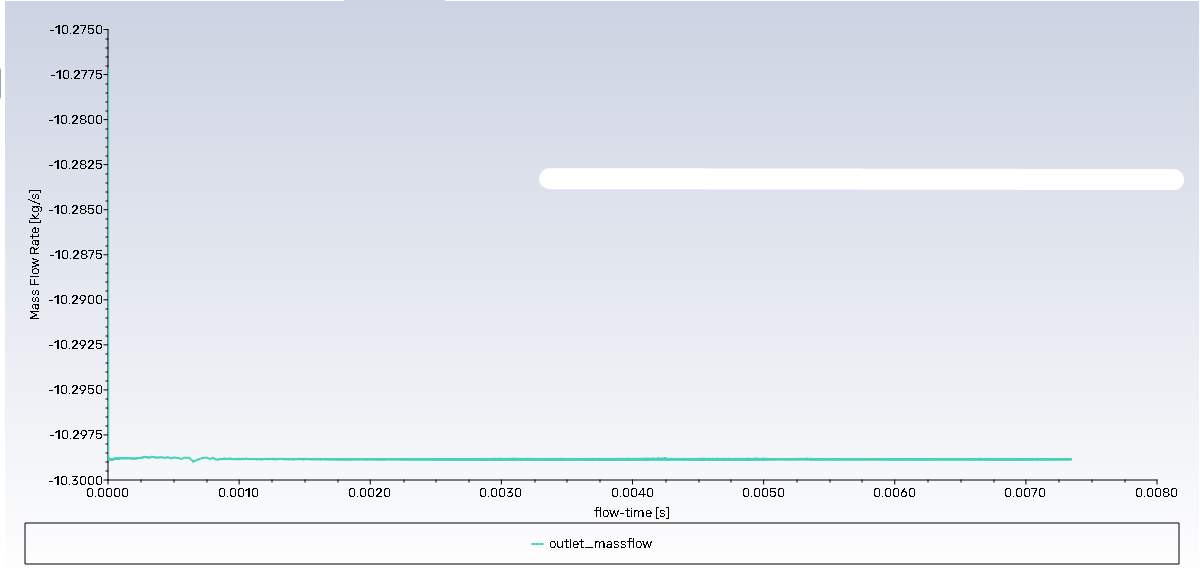Click the 0.0000 x-axis tick label
This screenshot has width=1200, height=577.
point(107,494)
